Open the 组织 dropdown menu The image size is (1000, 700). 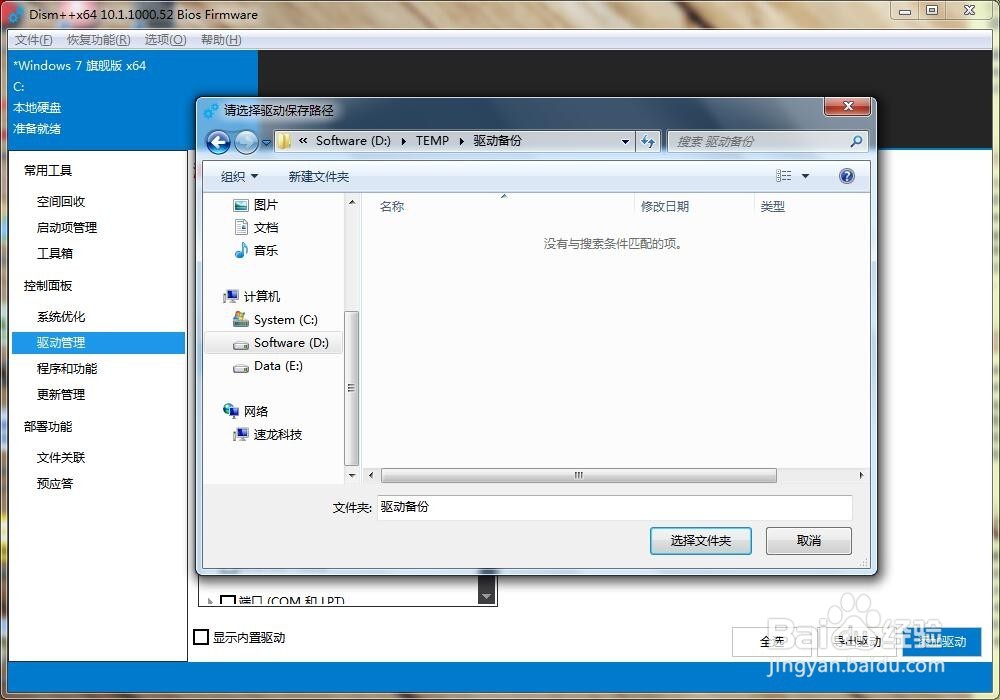tap(239, 176)
